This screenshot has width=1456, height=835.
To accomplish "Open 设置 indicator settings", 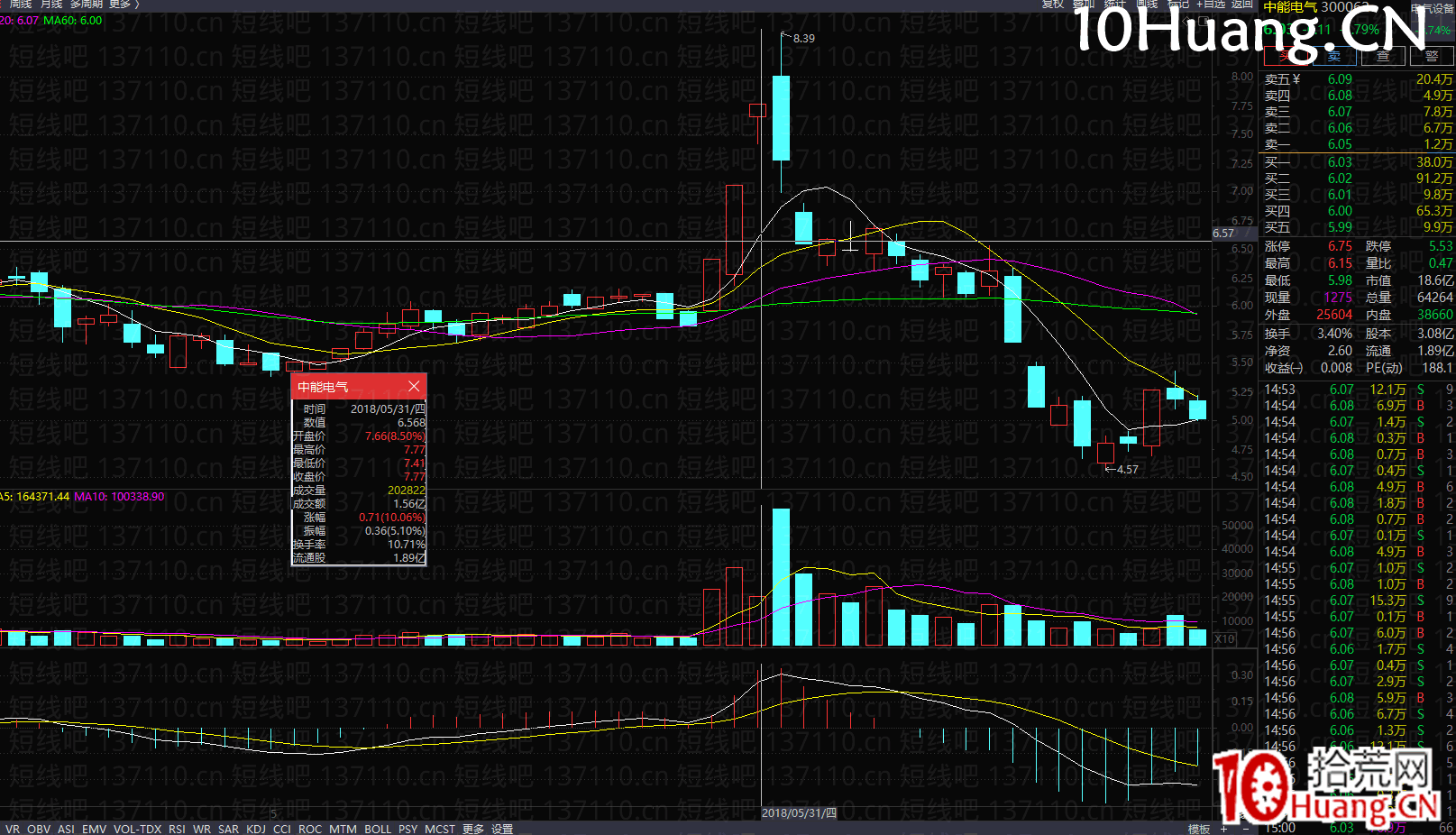I will [502, 829].
